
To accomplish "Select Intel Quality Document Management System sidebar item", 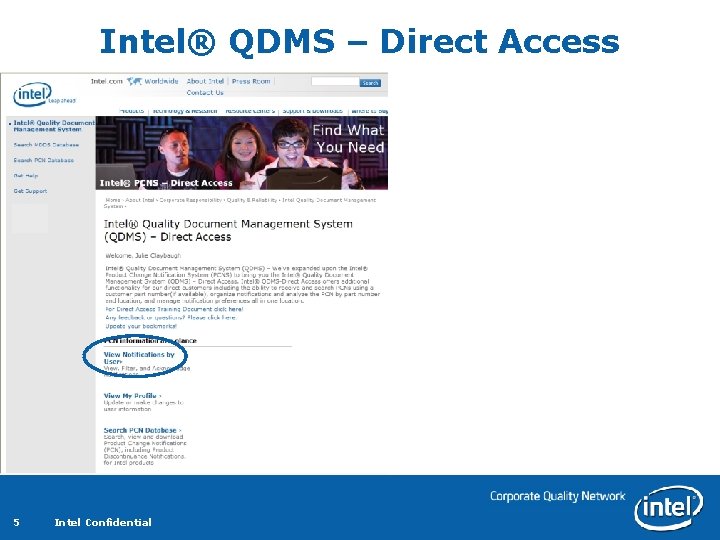I will (54, 126).
